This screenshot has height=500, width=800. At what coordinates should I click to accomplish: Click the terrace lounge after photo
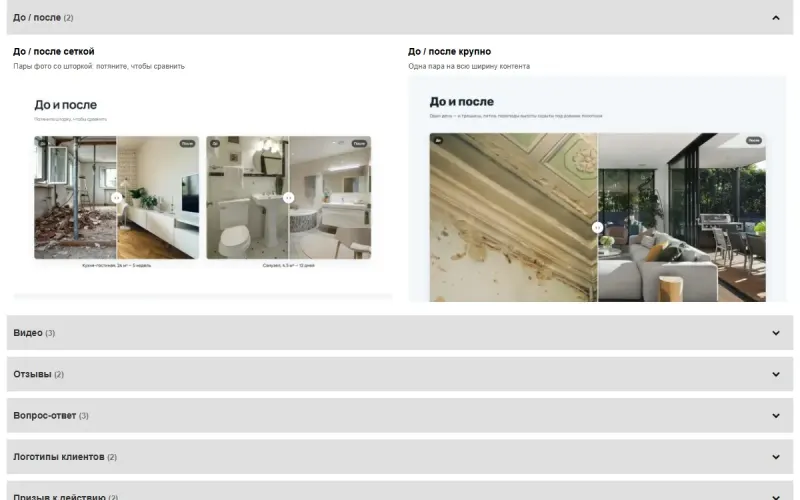[682, 217]
